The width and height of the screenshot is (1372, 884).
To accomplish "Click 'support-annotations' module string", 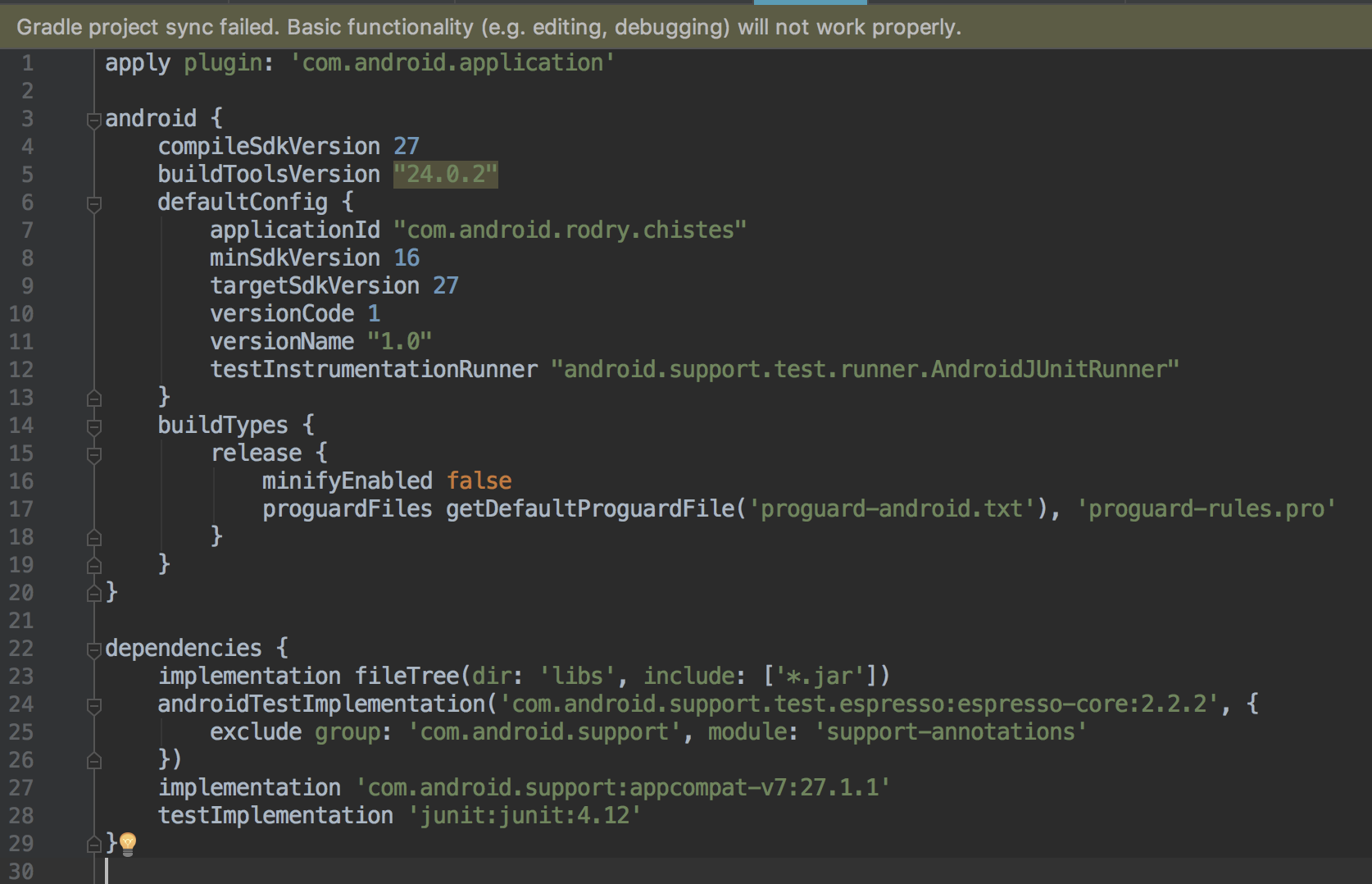I will [951, 731].
